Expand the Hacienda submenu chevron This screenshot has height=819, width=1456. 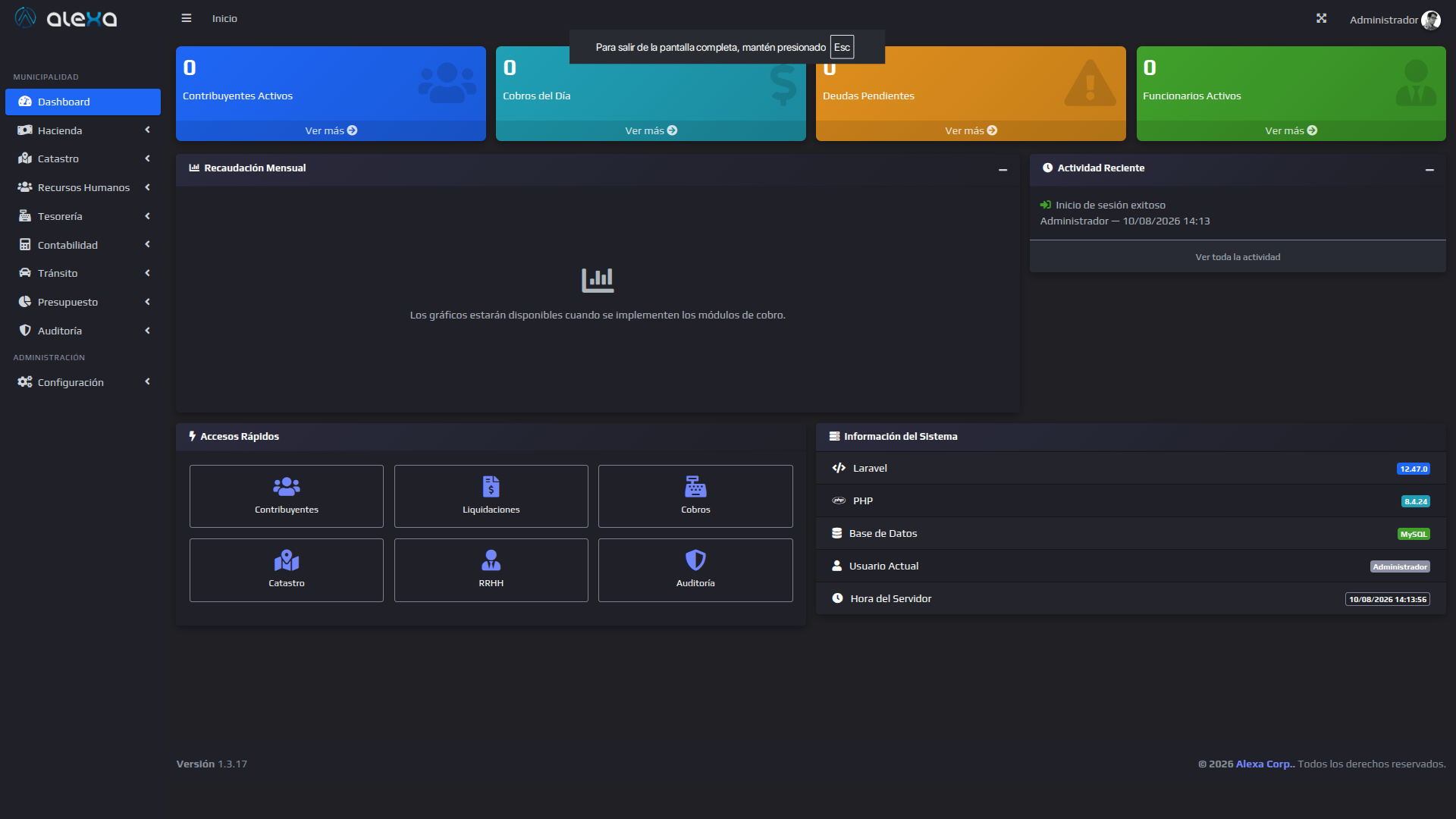point(148,130)
